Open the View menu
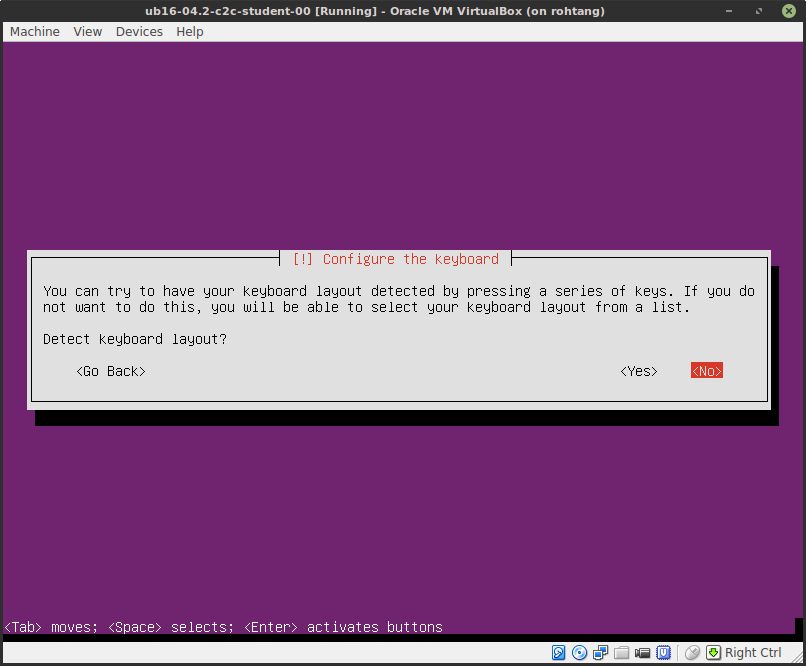The height and width of the screenshot is (666, 806). [x=87, y=31]
